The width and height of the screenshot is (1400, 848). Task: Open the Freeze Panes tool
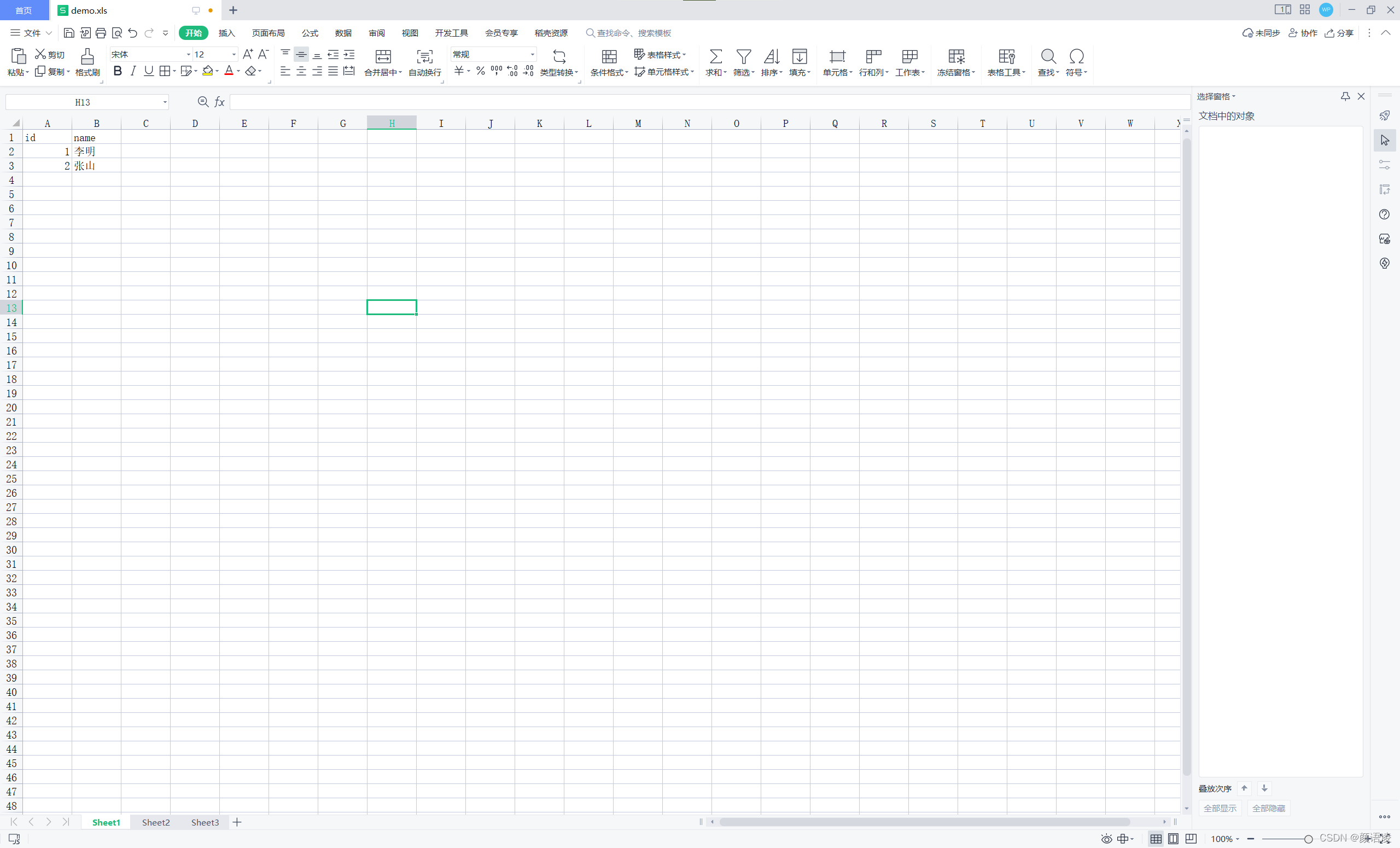[956, 56]
